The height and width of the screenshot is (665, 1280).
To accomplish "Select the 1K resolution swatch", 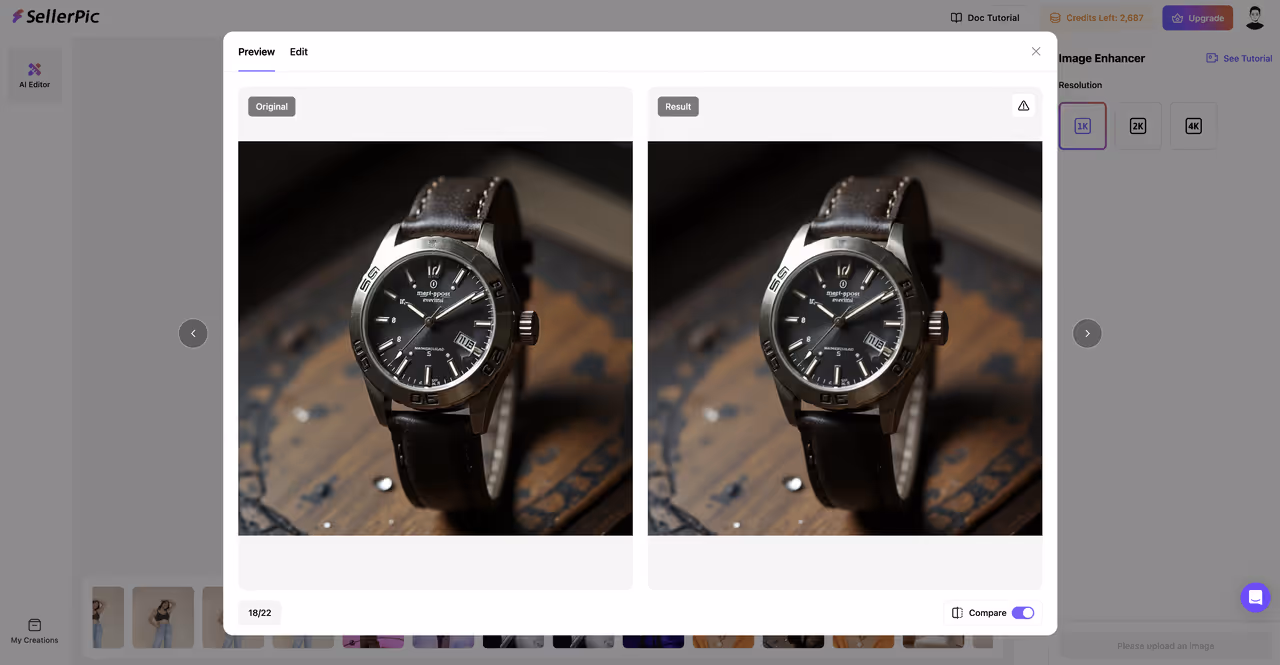I will 1082,125.
